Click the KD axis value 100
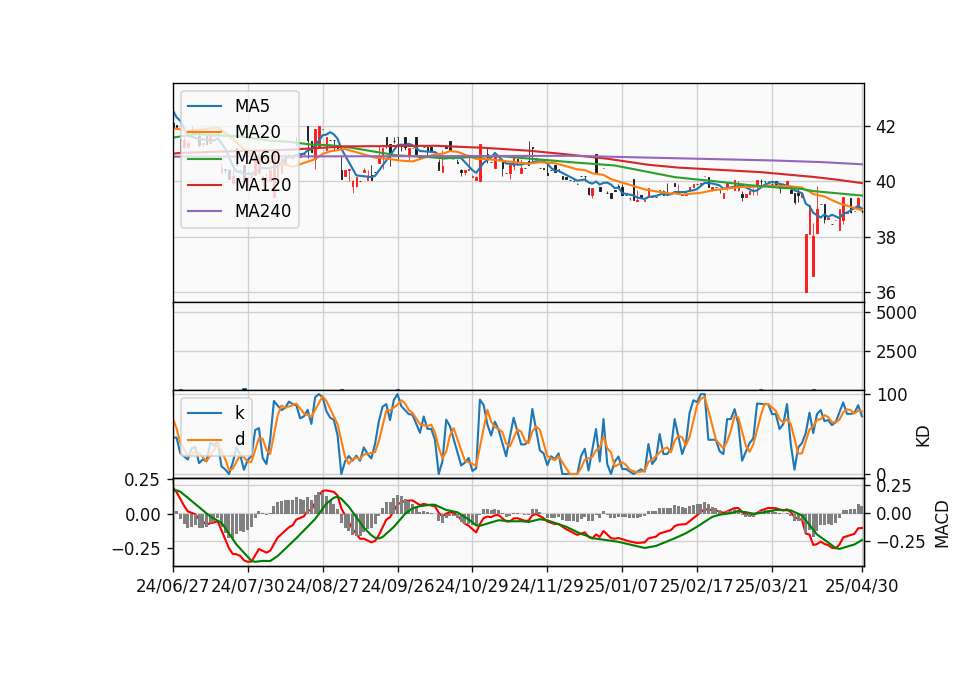The width and height of the screenshot is (960, 690). [892, 396]
